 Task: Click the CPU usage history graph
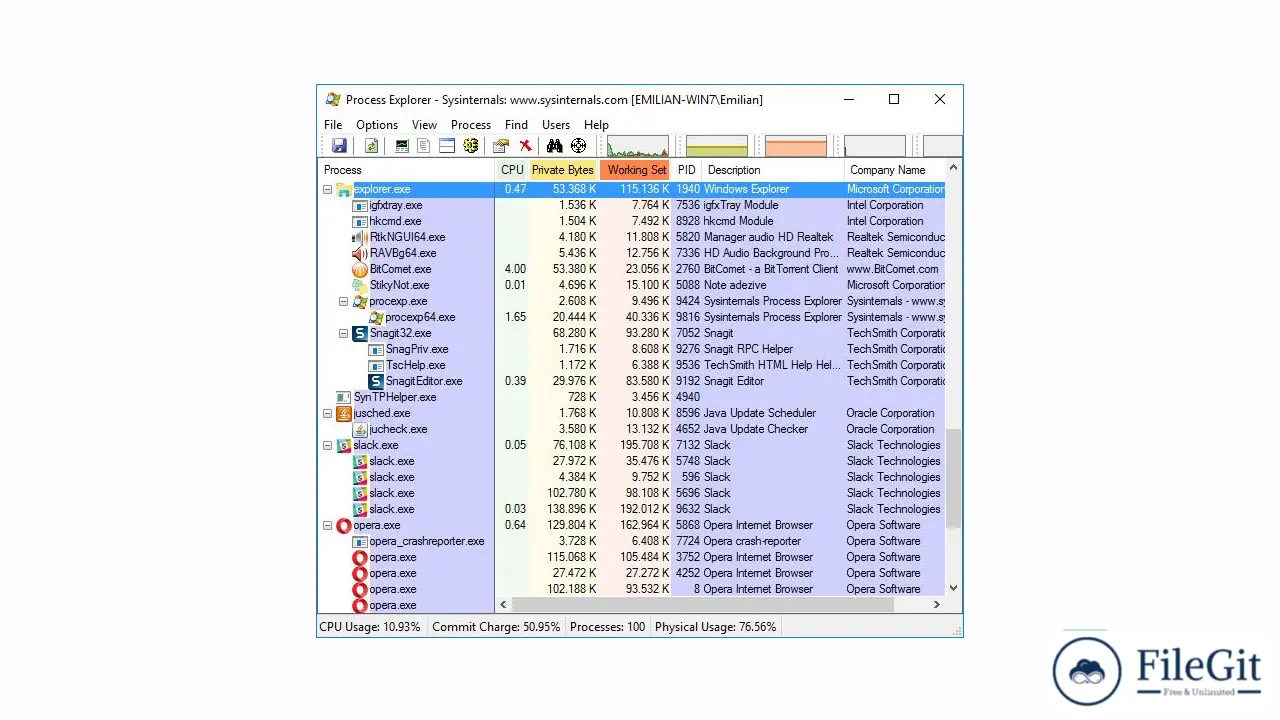coord(637,146)
